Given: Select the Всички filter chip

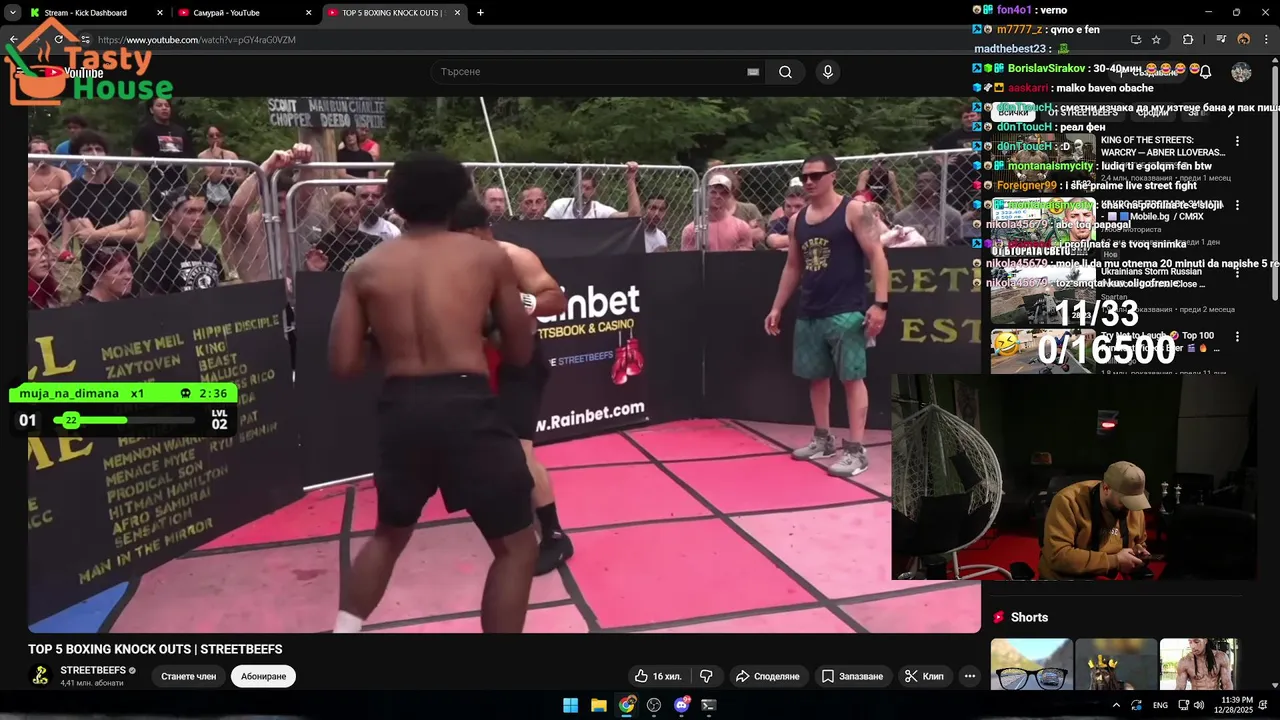Looking at the screenshot, I should pyautogui.click(x=1012, y=113).
